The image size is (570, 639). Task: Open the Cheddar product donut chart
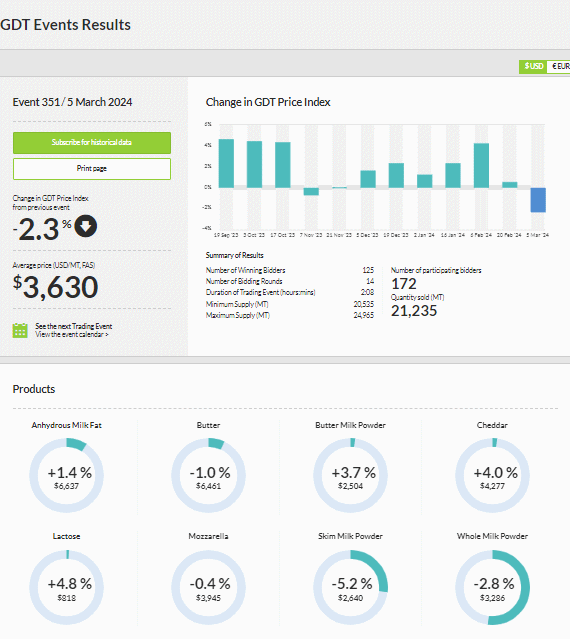click(x=492, y=475)
